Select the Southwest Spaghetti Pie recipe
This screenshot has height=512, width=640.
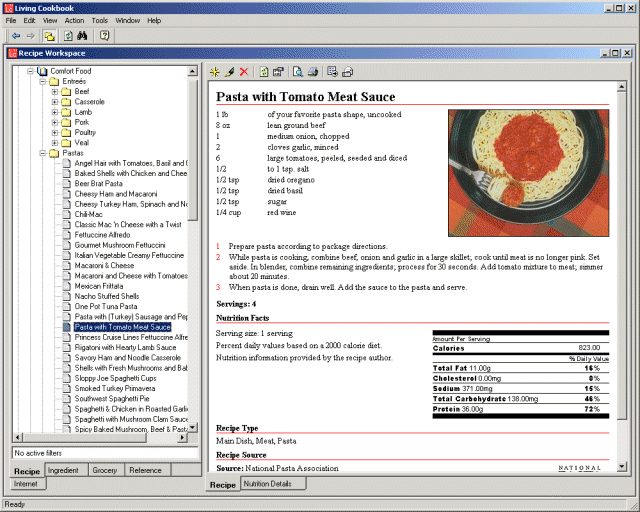pyautogui.click(x=112, y=398)
